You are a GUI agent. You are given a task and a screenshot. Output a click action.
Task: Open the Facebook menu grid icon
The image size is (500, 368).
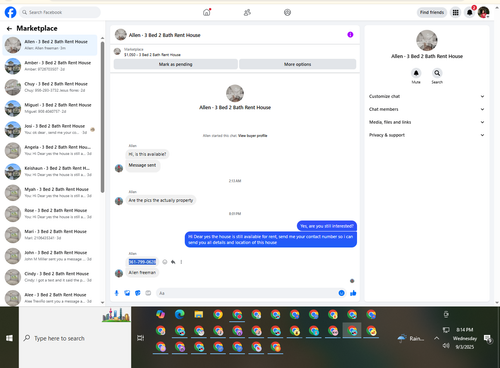pos(455,13)
